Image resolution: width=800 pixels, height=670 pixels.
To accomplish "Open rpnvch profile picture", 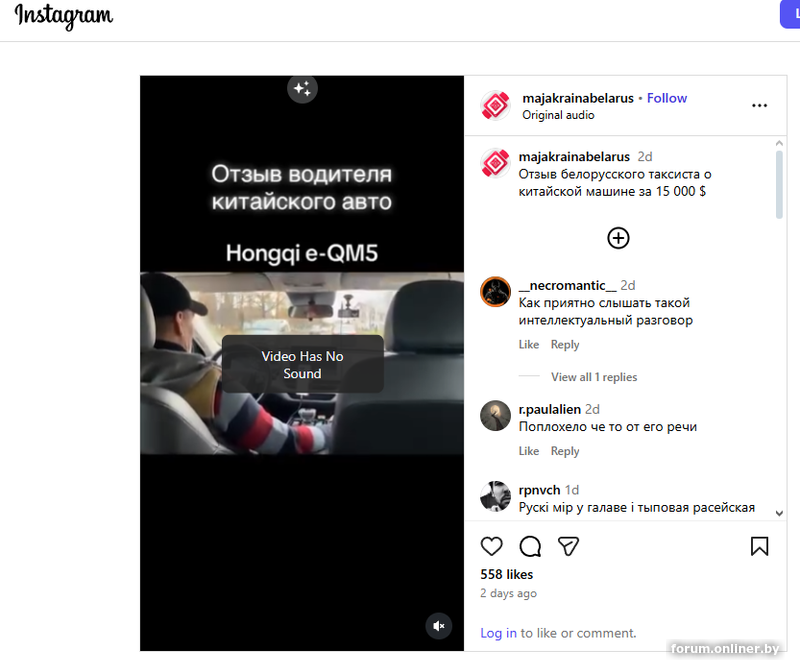I will (495, 496).
